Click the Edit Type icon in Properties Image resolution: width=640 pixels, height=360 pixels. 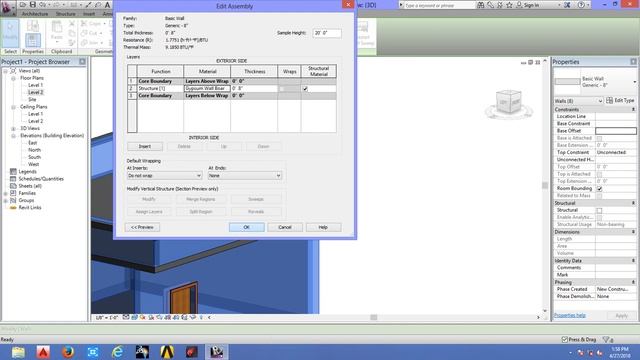pos(609,100)
